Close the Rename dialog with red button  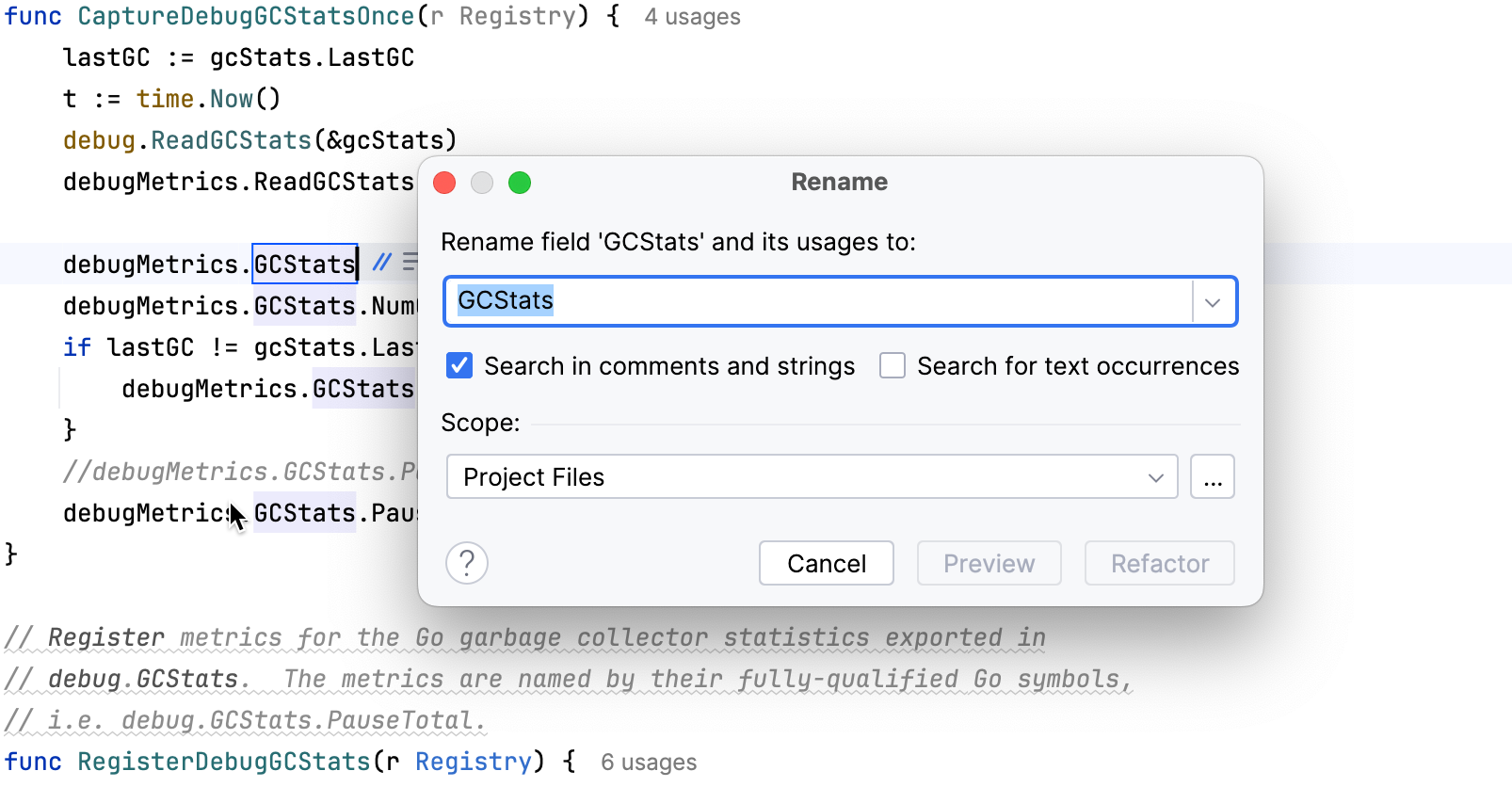click(444, 183)
